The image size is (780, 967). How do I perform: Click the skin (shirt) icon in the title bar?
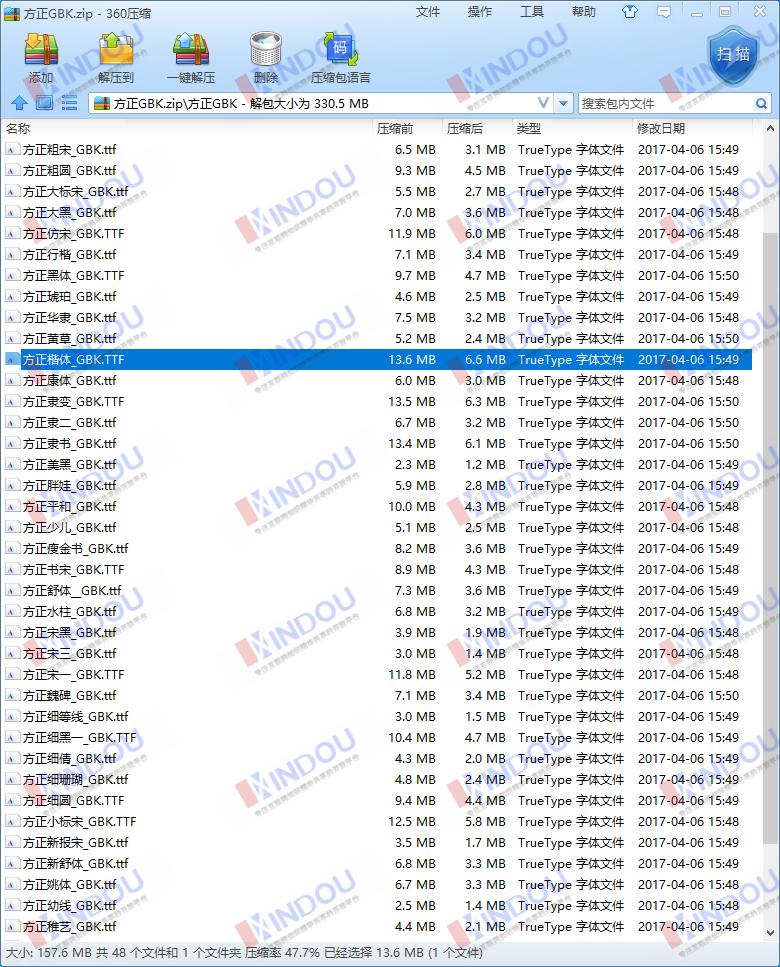point(629,12)
